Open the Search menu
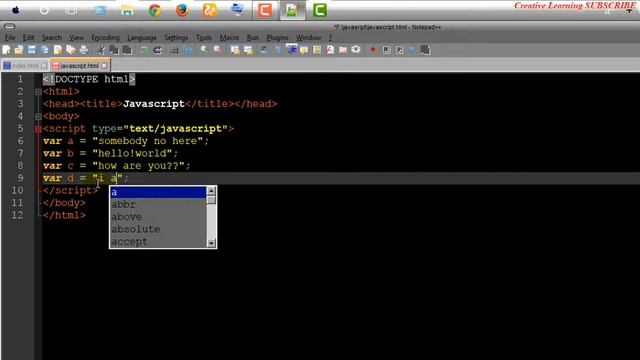Image resolution: width=640 pixels, height=360 pixels. [x=52, y=38]
